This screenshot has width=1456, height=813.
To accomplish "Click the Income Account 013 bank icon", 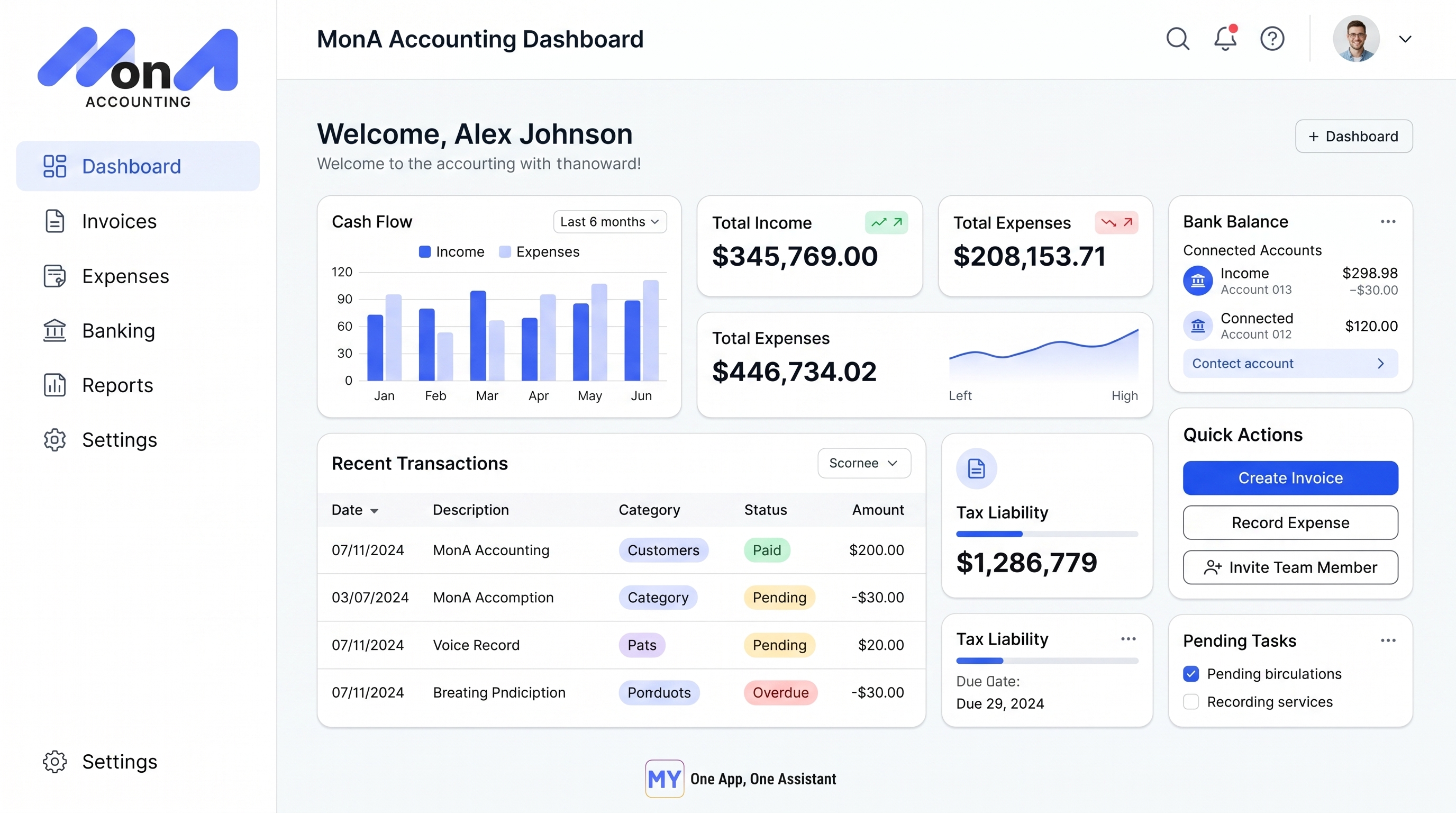I will pos(1198,281).
